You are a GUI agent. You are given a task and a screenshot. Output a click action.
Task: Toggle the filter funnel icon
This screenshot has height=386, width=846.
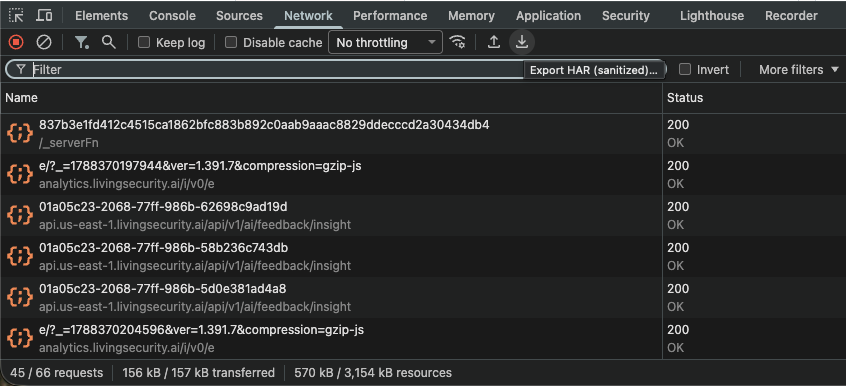click(81, 42)
